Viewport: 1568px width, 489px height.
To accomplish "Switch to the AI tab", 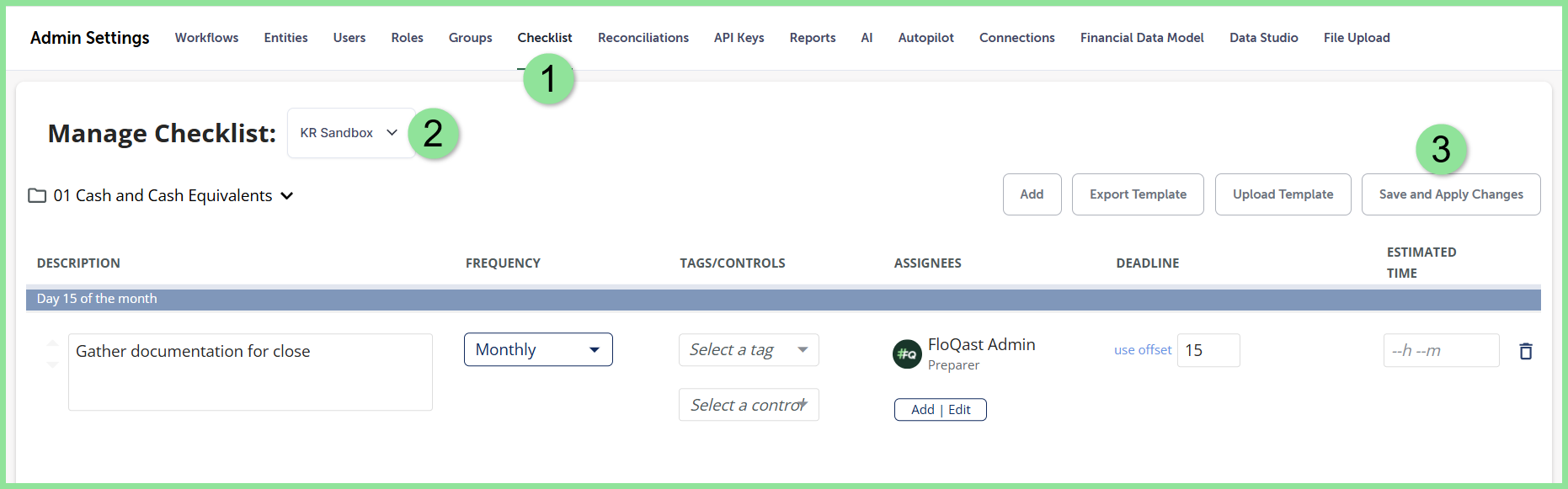I will click(867, 38).
